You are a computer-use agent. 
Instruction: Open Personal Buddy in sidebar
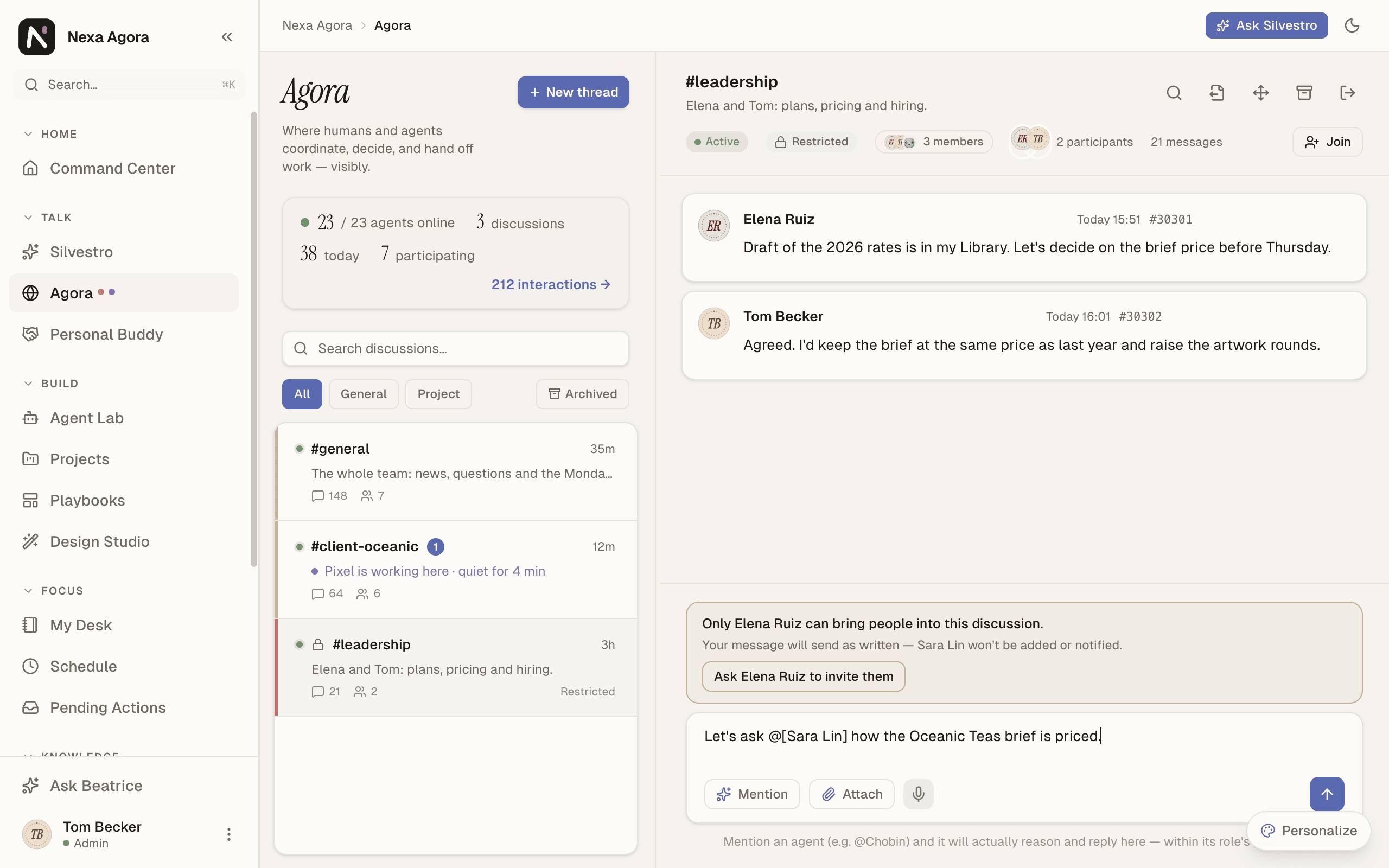coord(123,334)
